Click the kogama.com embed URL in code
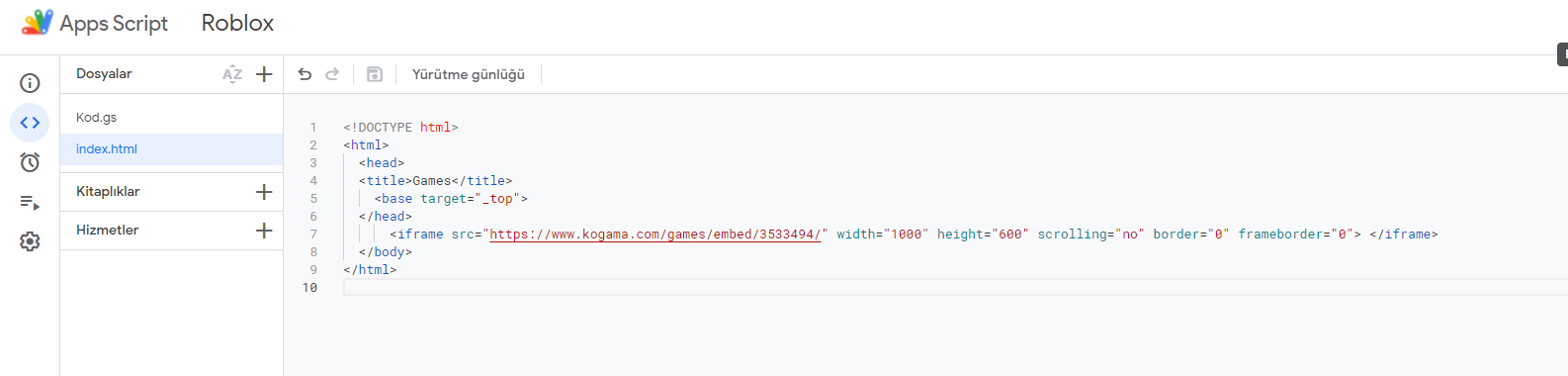The height and width of the screenshot is (376, 1568). (x=655, y=235)
